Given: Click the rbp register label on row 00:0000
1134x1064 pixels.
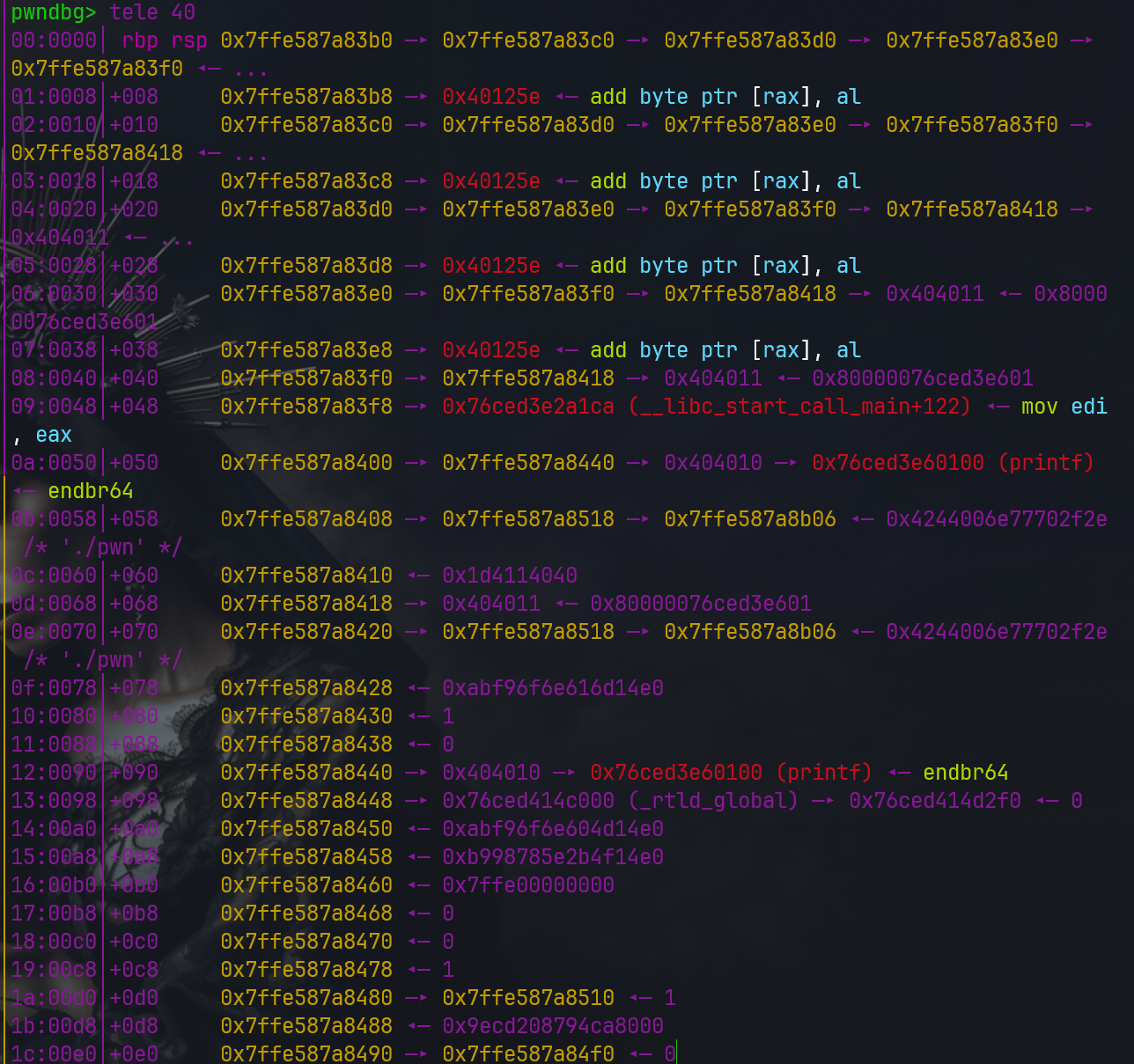Looking at the screenshot, I should click(139, 40).
